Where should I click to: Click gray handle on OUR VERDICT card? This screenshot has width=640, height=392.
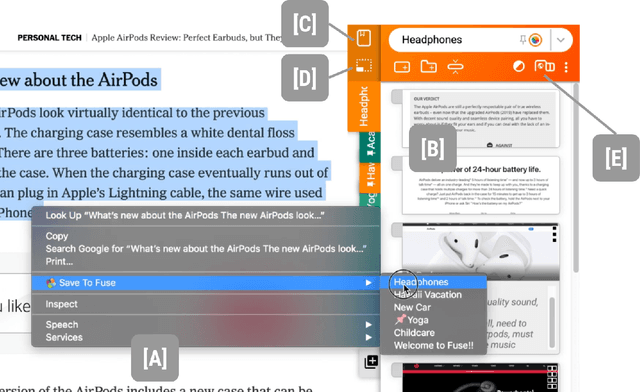pyautogui.click(x=396, y=96)
